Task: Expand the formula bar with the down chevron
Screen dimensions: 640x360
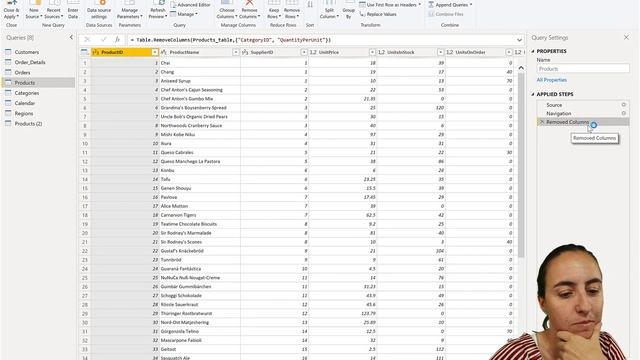Action: click(x=519, y=40)
